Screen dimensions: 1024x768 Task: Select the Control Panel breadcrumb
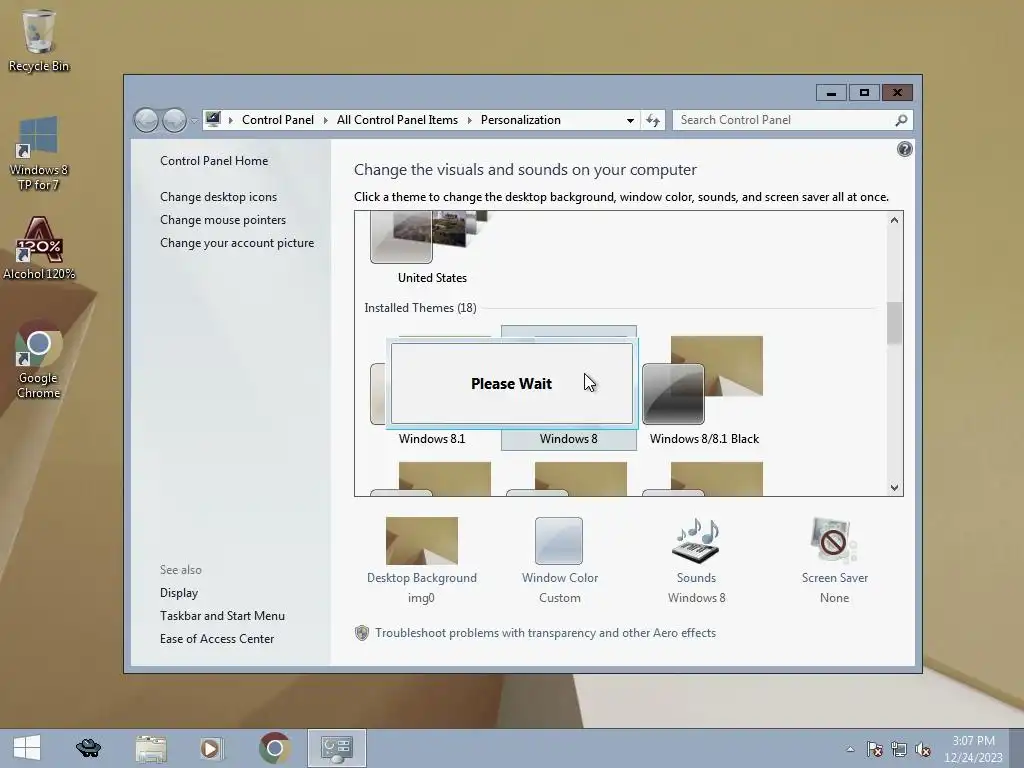(278, 120)
